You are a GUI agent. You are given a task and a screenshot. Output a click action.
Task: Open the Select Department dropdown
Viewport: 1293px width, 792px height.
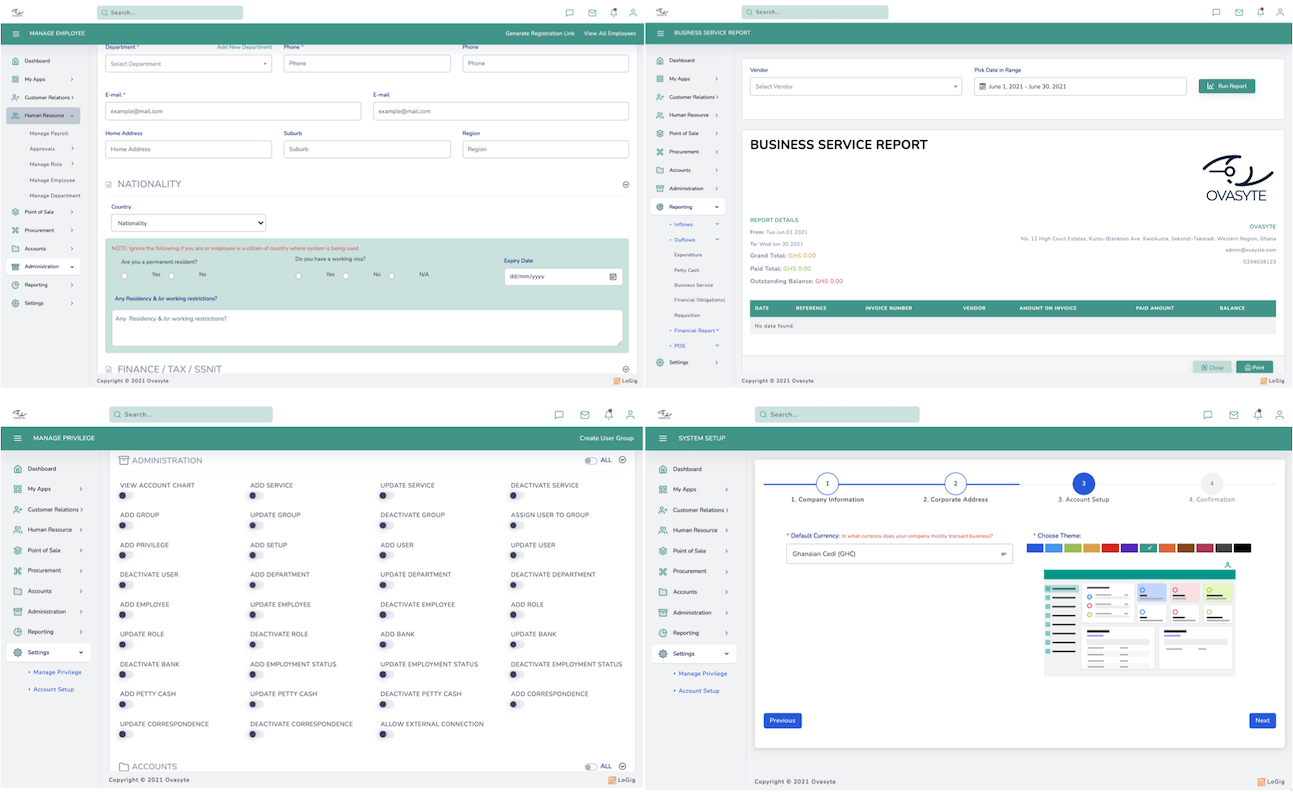click(x=188, y=64)
